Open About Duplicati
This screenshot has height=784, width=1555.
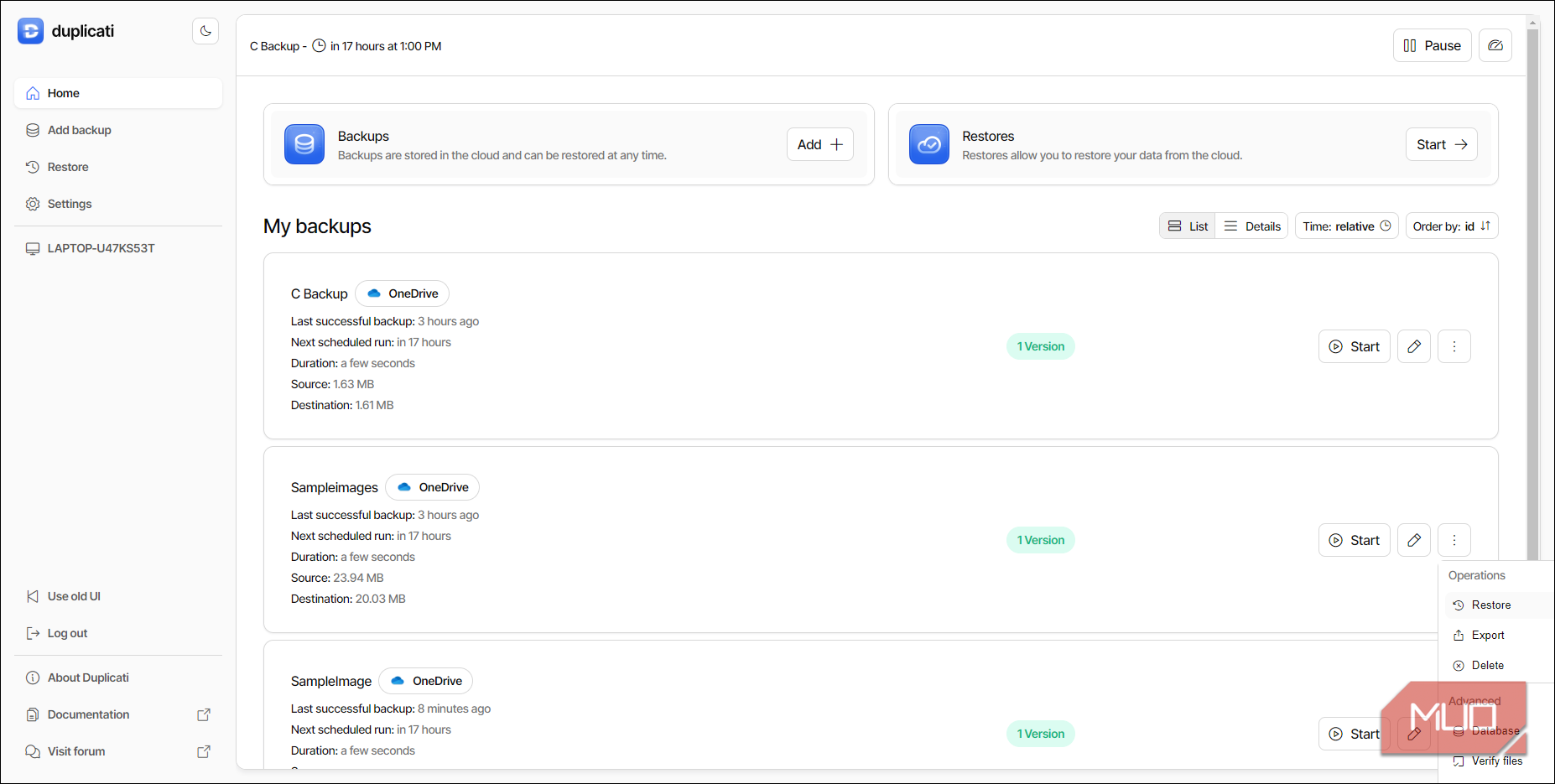pos(118,678)
